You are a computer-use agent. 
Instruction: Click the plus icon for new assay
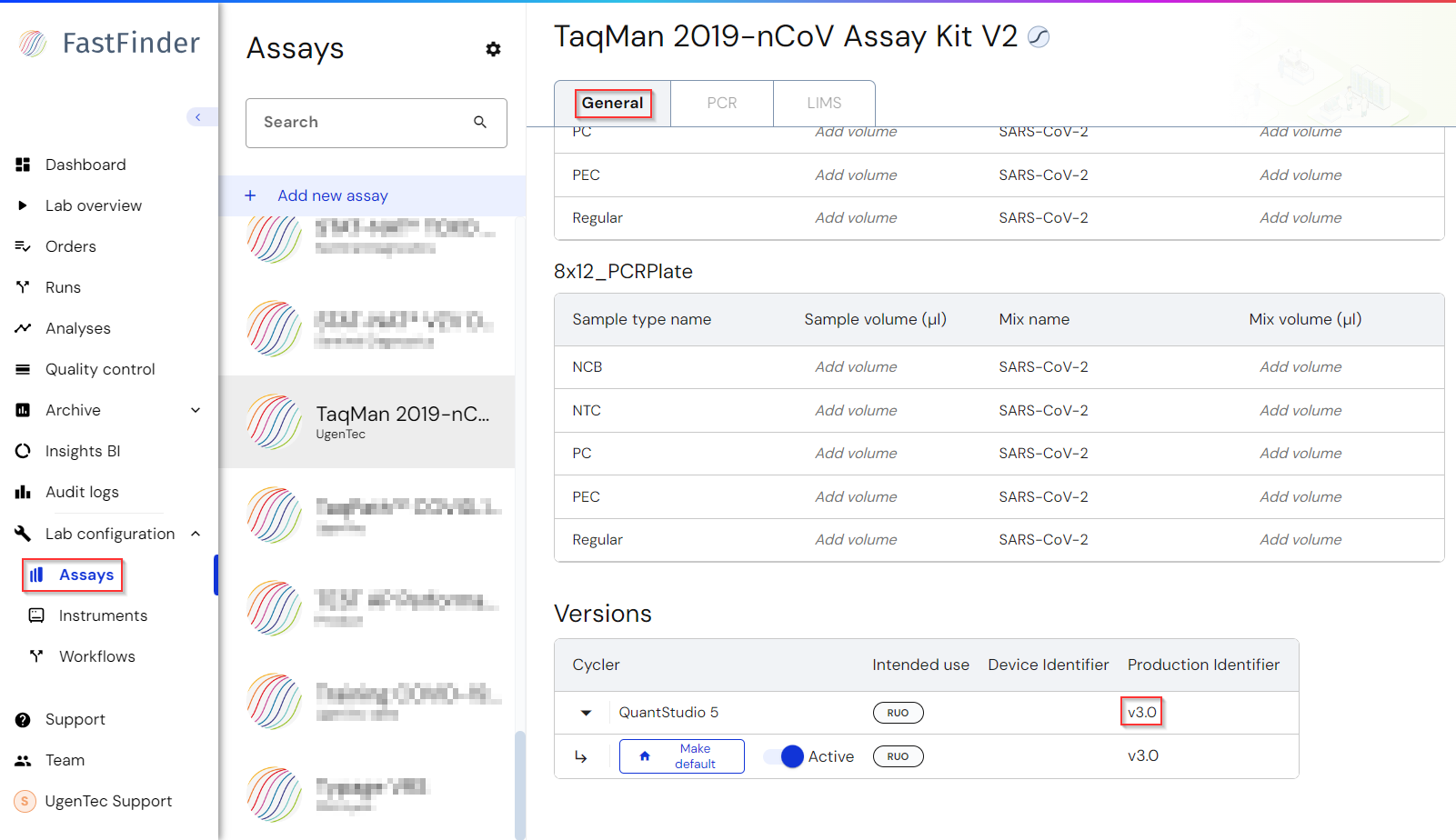click(x=251, y=195)
